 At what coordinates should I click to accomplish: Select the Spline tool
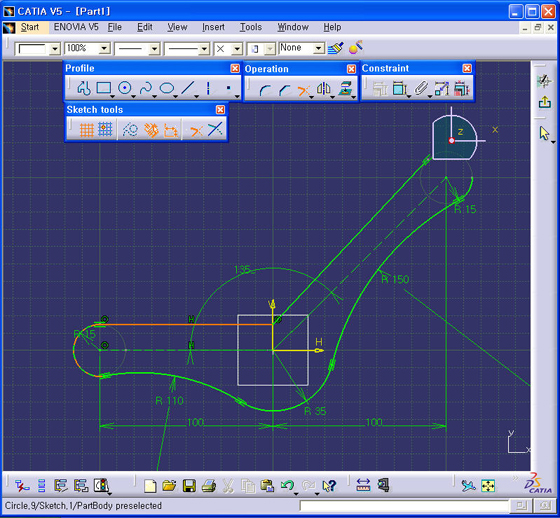[x=146, y=88]
